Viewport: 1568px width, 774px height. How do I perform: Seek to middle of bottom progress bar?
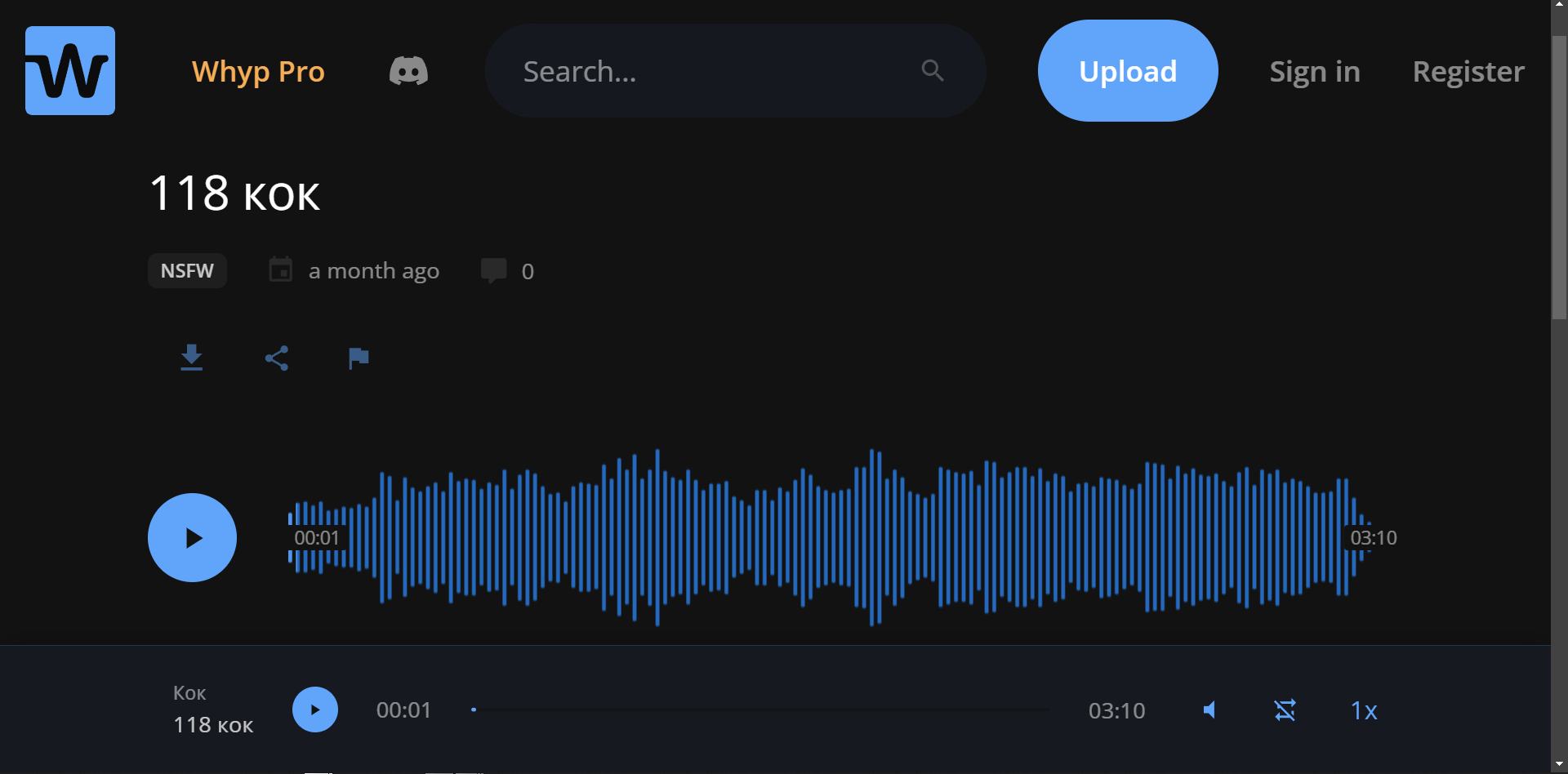pos(760,710)
